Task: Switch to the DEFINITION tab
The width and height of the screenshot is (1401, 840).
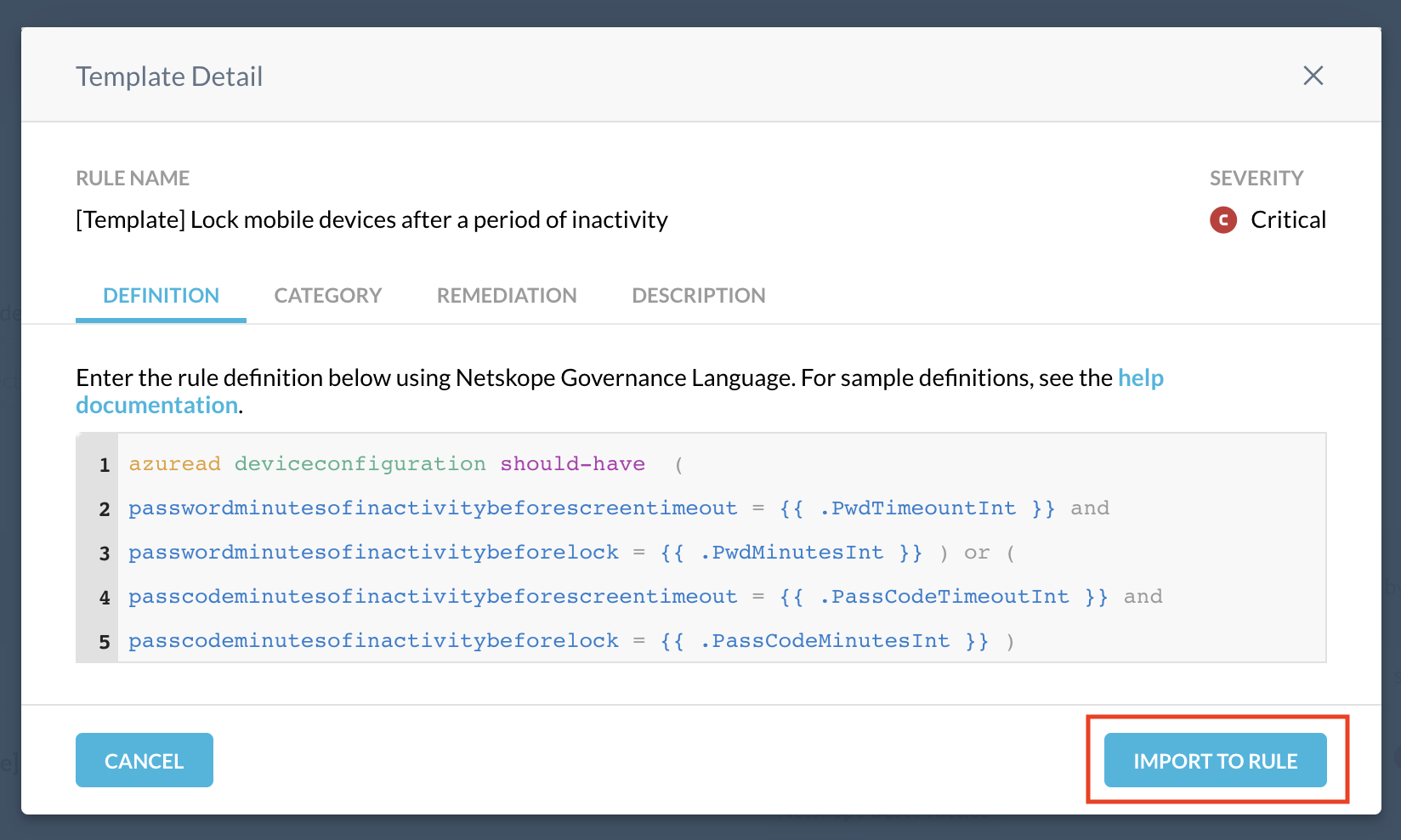Action: [161, 295]
